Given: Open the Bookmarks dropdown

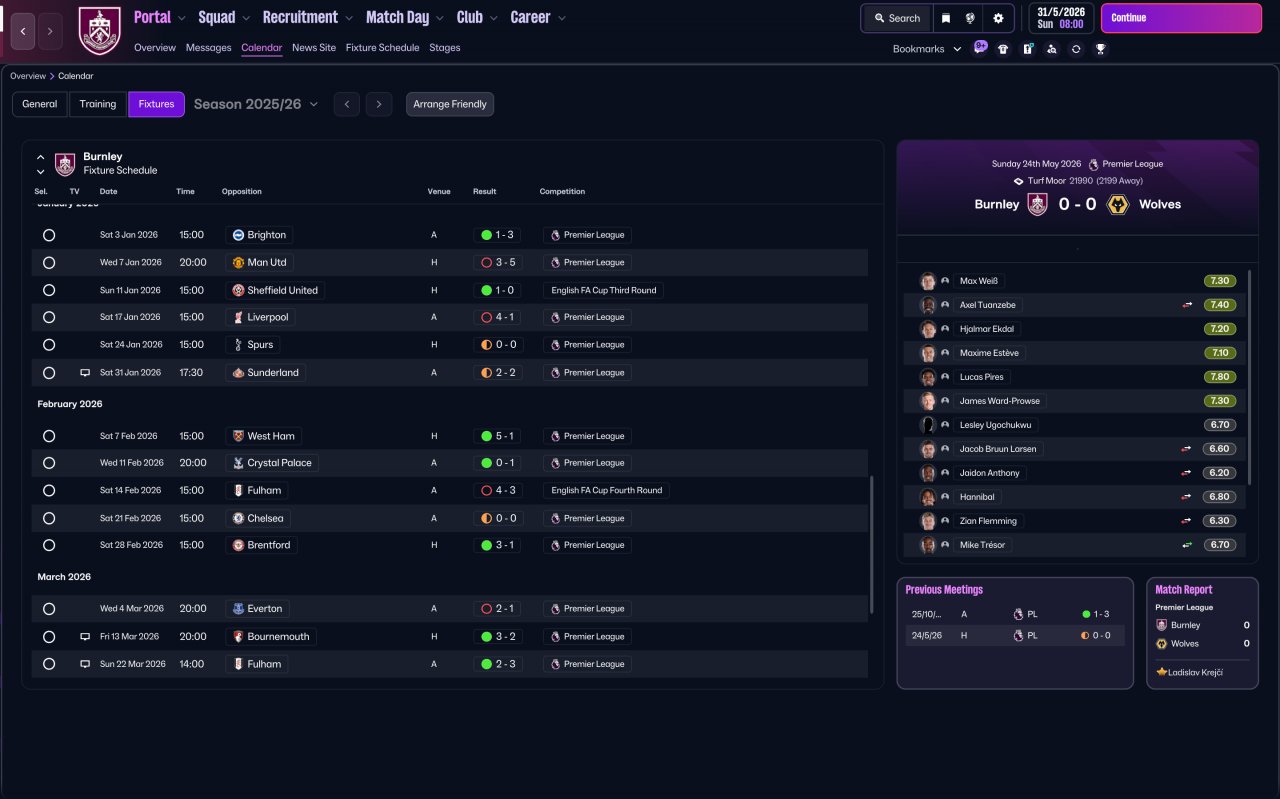Looking at the screenshot, I should (927, 49).
